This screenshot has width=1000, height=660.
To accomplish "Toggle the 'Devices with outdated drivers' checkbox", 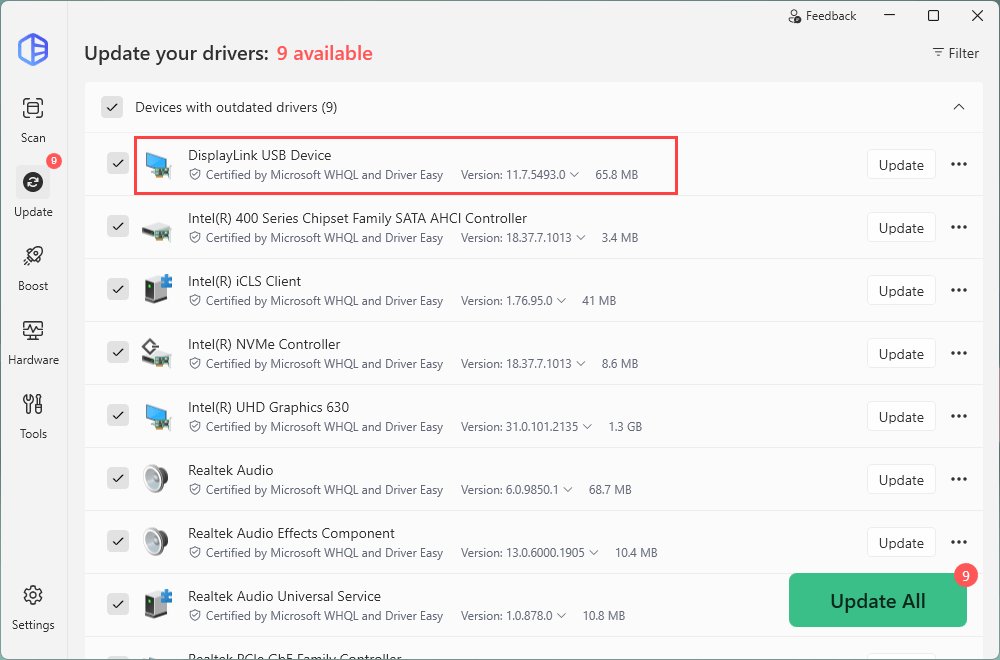I will click(112, 107).
